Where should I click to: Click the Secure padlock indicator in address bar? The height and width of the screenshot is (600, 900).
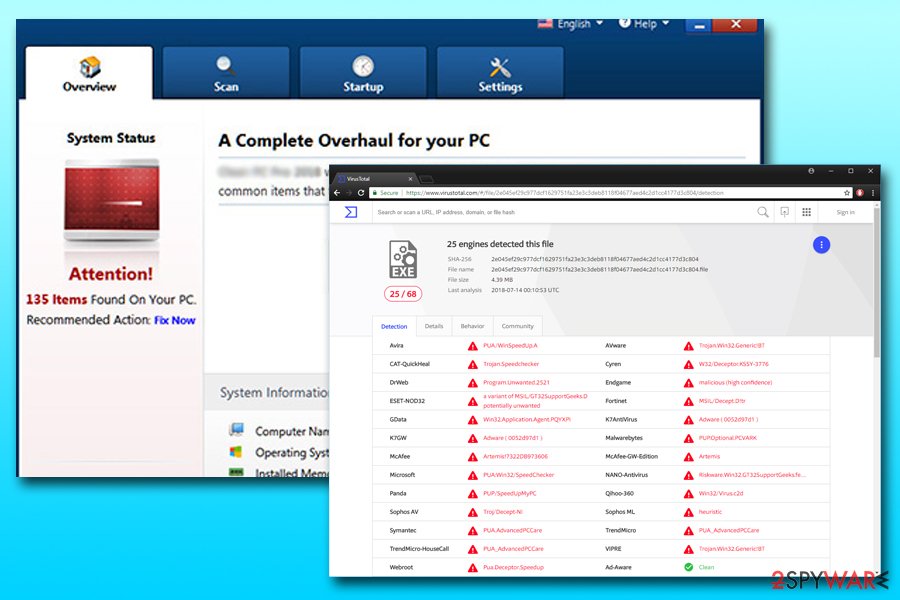385,193
